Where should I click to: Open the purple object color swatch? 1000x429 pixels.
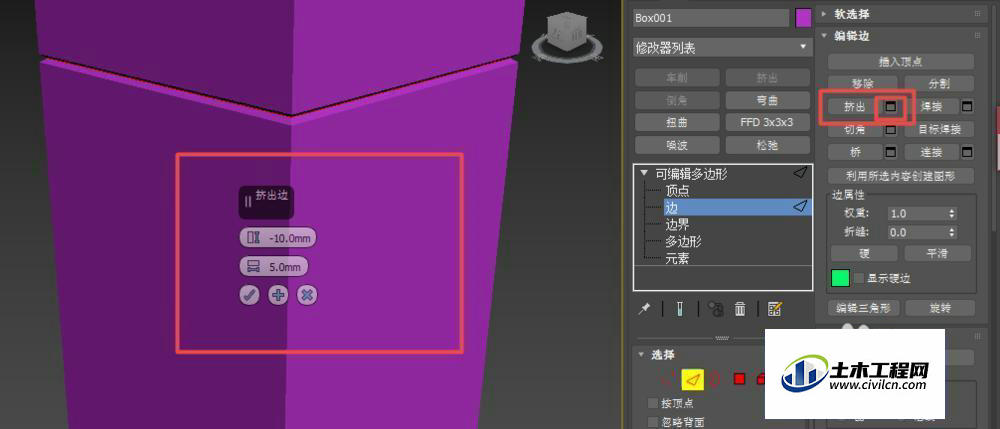803,18
